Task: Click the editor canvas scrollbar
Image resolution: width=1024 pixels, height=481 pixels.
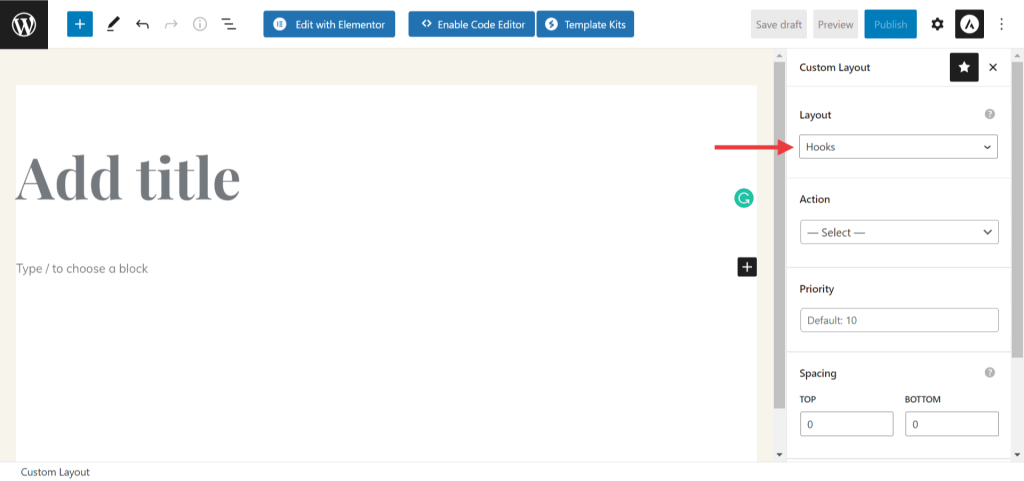Action: pos(778,235)
